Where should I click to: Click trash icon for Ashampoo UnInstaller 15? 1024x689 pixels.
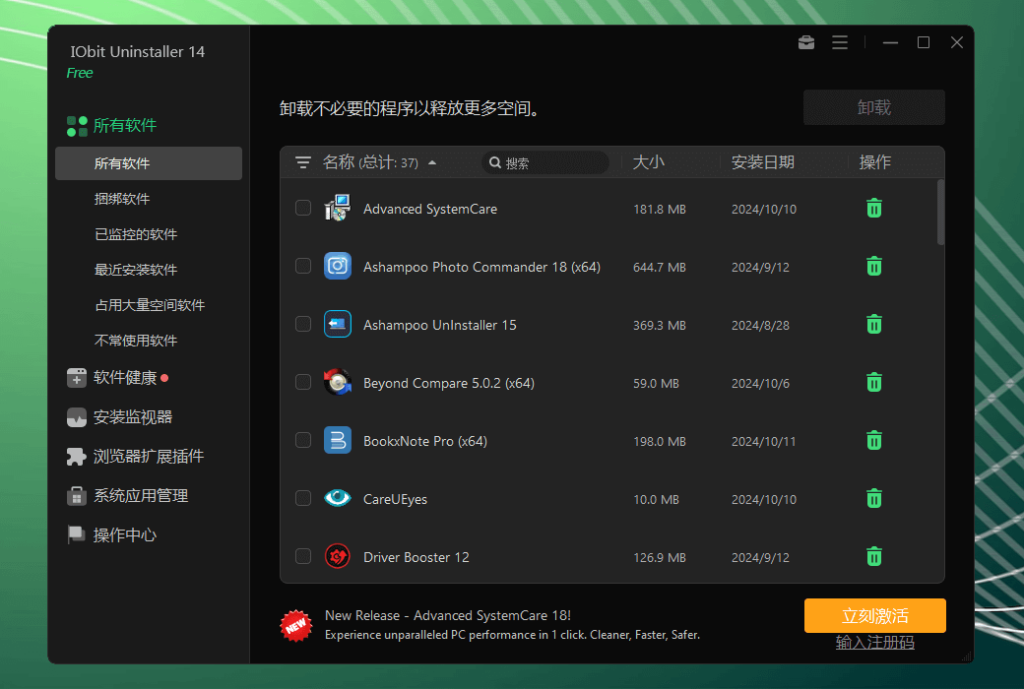pos(874,325)
